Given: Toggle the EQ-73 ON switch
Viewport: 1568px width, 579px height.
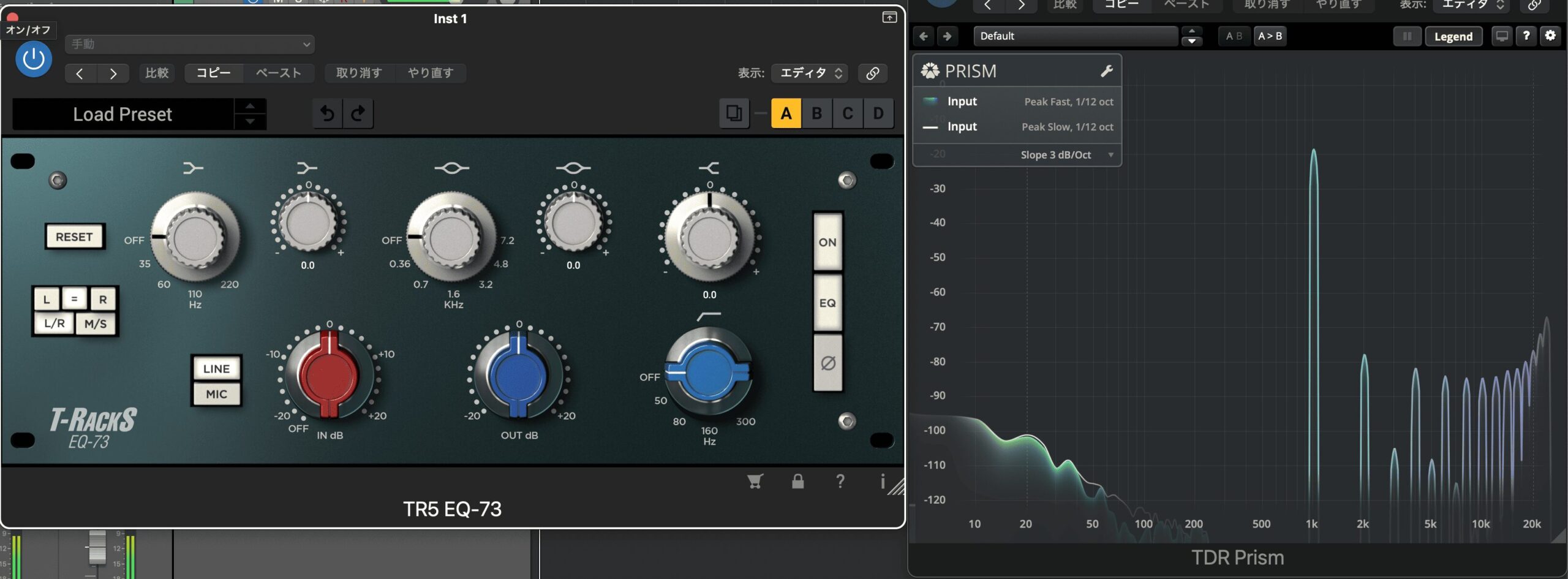Looking at the screenshot, I should [827, 242].
